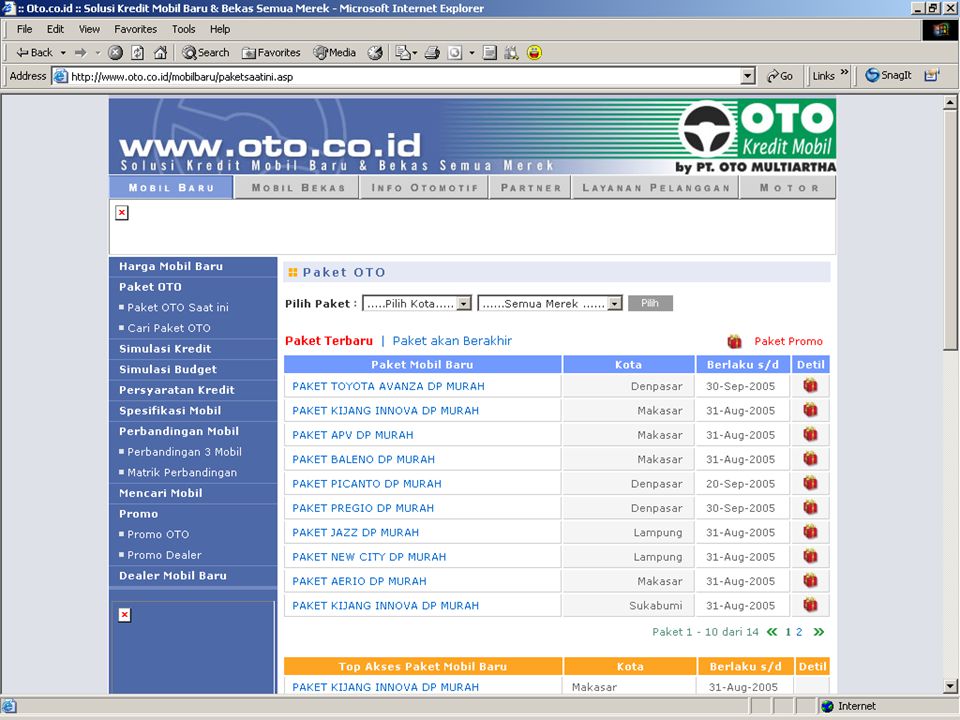Image resolution: width=960 pixels, height=720 pixels.
Task: Open PAKET PICANTO DP MURAH link
Action: click(367, 484)
